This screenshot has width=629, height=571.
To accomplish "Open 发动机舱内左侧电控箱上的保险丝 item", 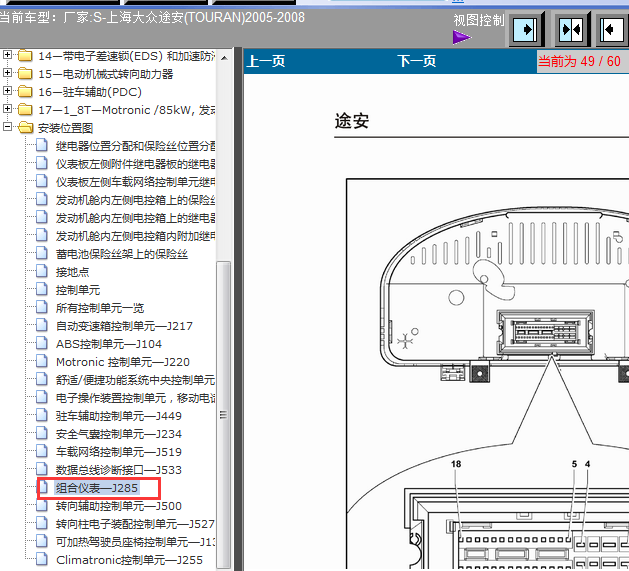I will coord(135,200).
